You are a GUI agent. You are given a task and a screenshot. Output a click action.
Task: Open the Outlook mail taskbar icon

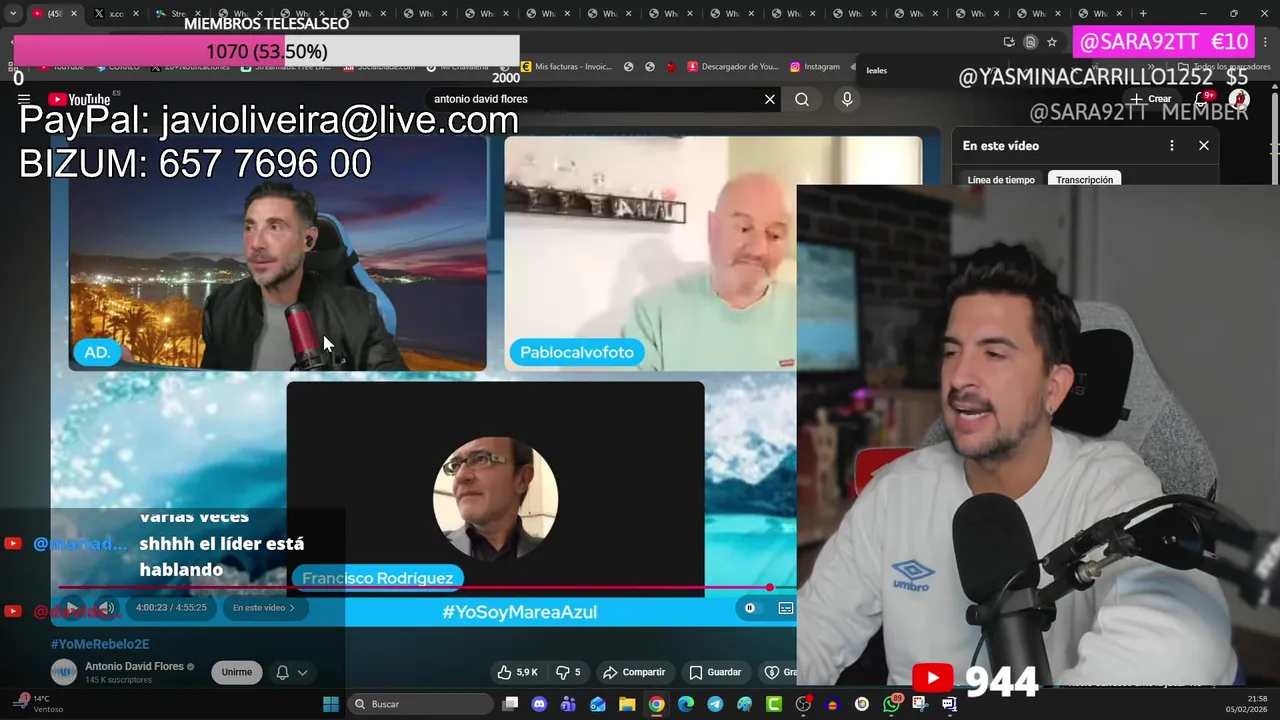coord(598,704)
